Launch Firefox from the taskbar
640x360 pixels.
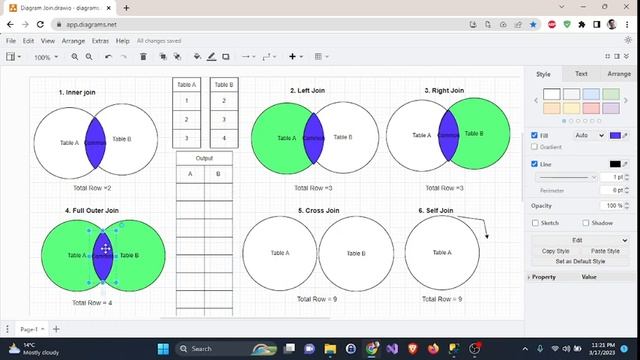pyautogui.click(x=433, y=349)
